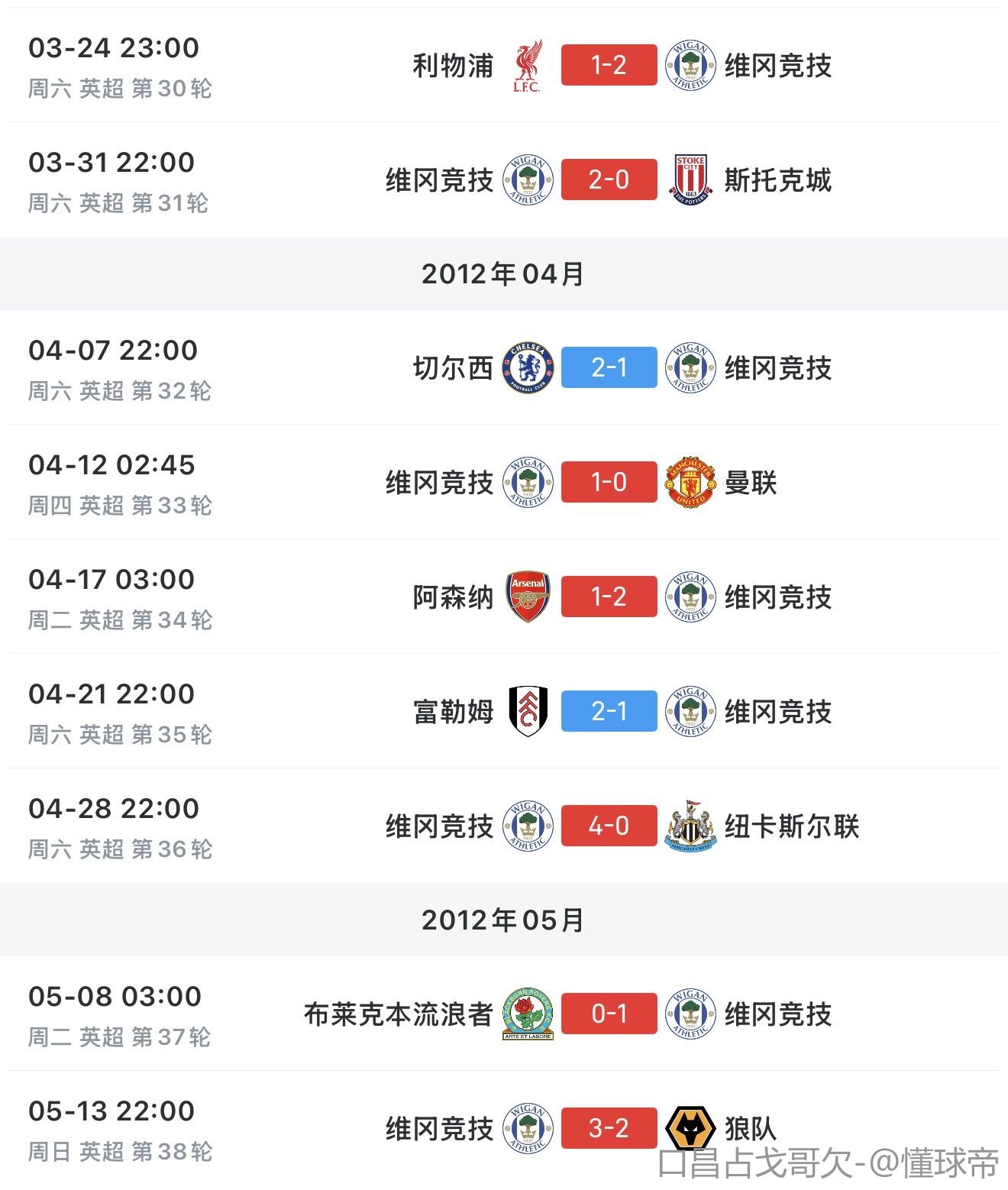
Task: Select the 2012年04月 month header
Action: point(503,273)
